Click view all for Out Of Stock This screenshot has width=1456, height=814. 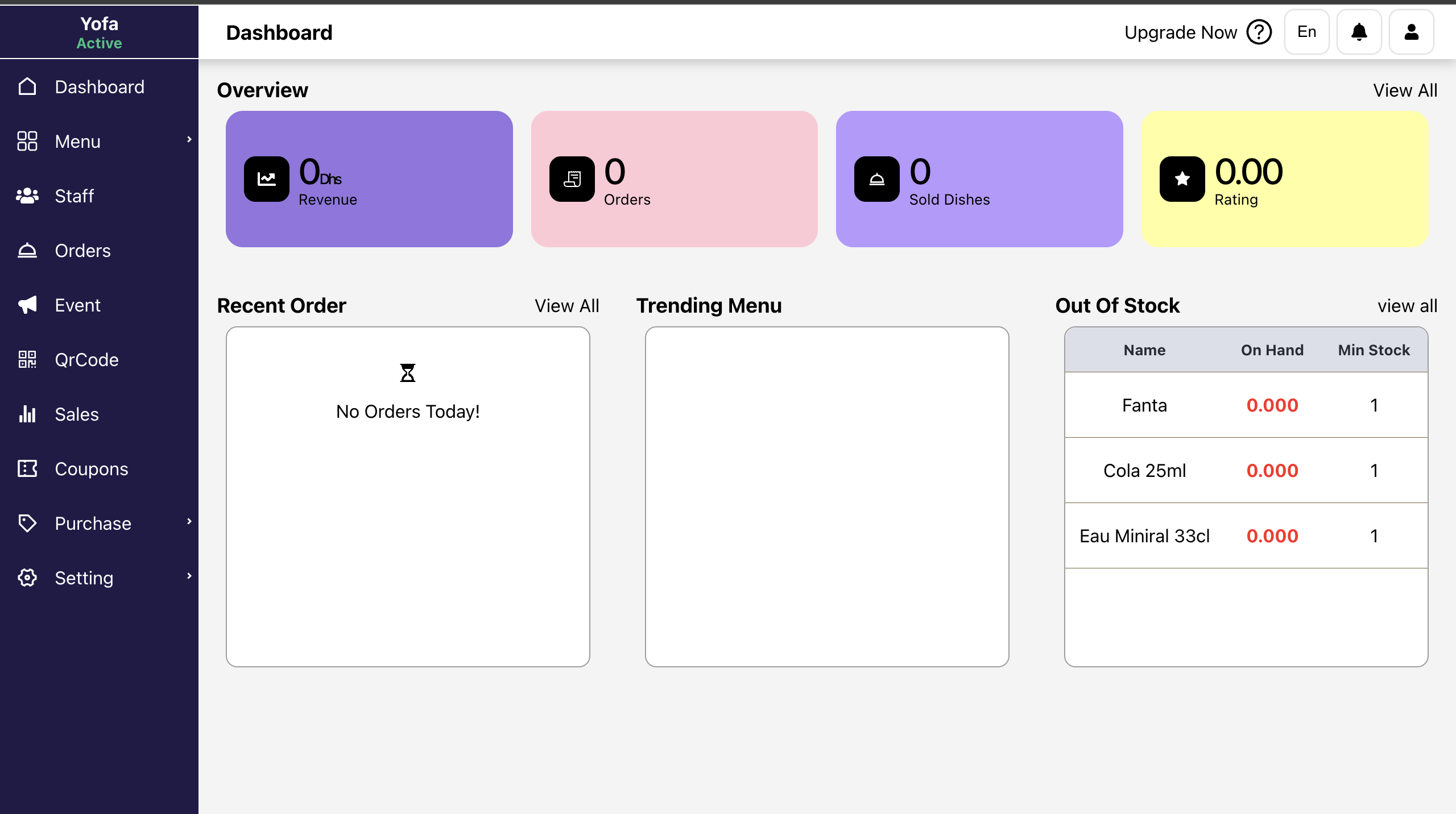coord(1407,306)
